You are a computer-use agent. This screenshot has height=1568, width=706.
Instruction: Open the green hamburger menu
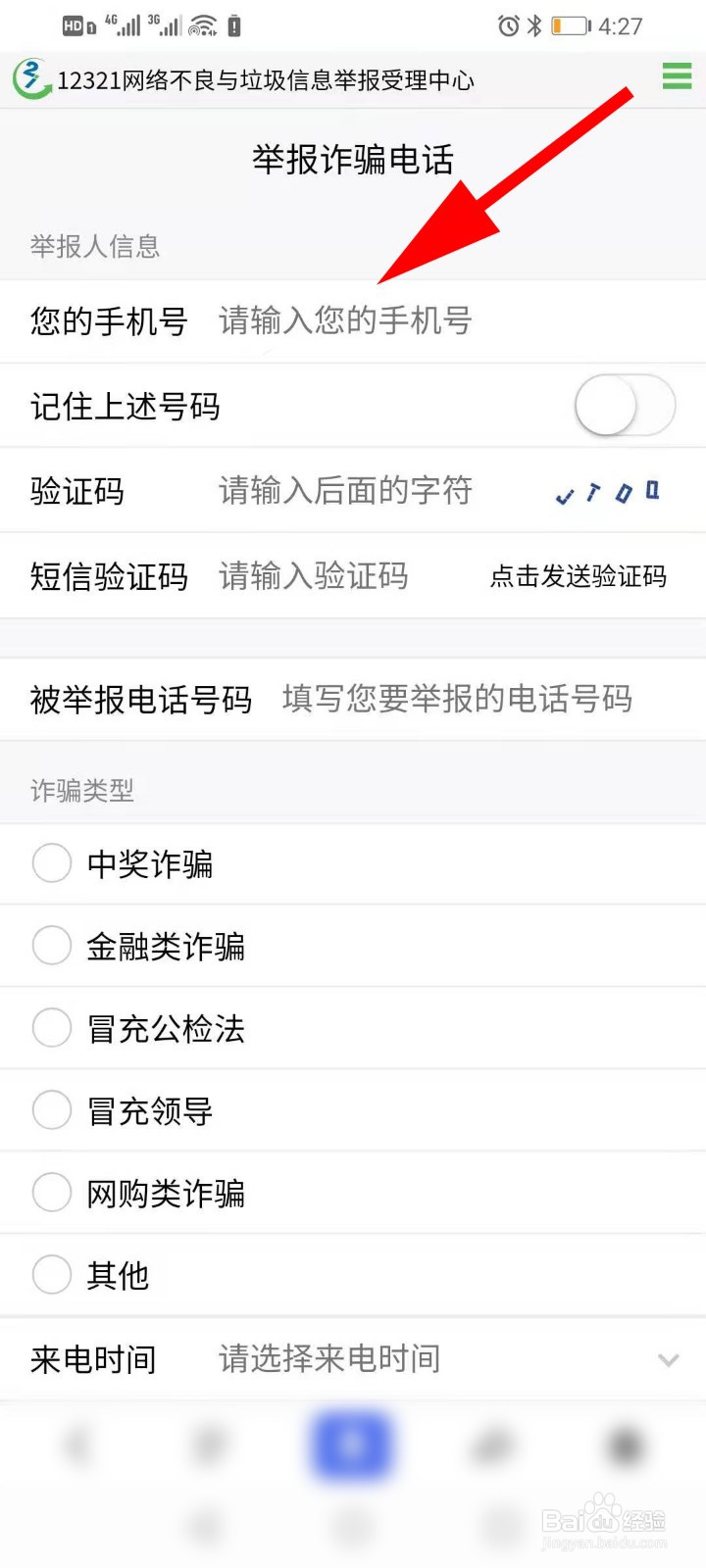[x=677, y=75]
